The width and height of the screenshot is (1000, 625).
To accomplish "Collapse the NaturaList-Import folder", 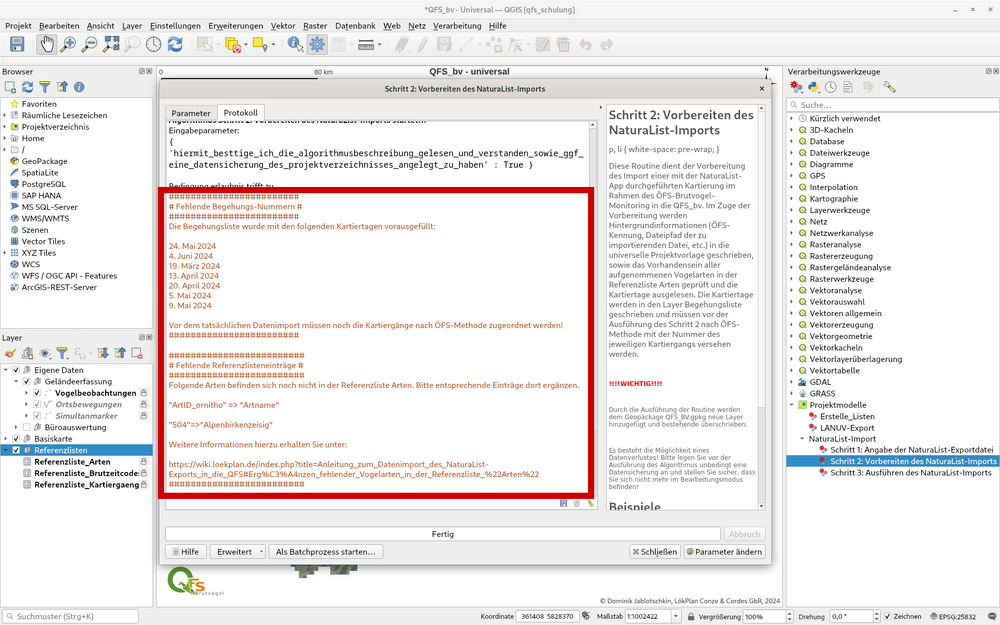I will pos(802,439).
